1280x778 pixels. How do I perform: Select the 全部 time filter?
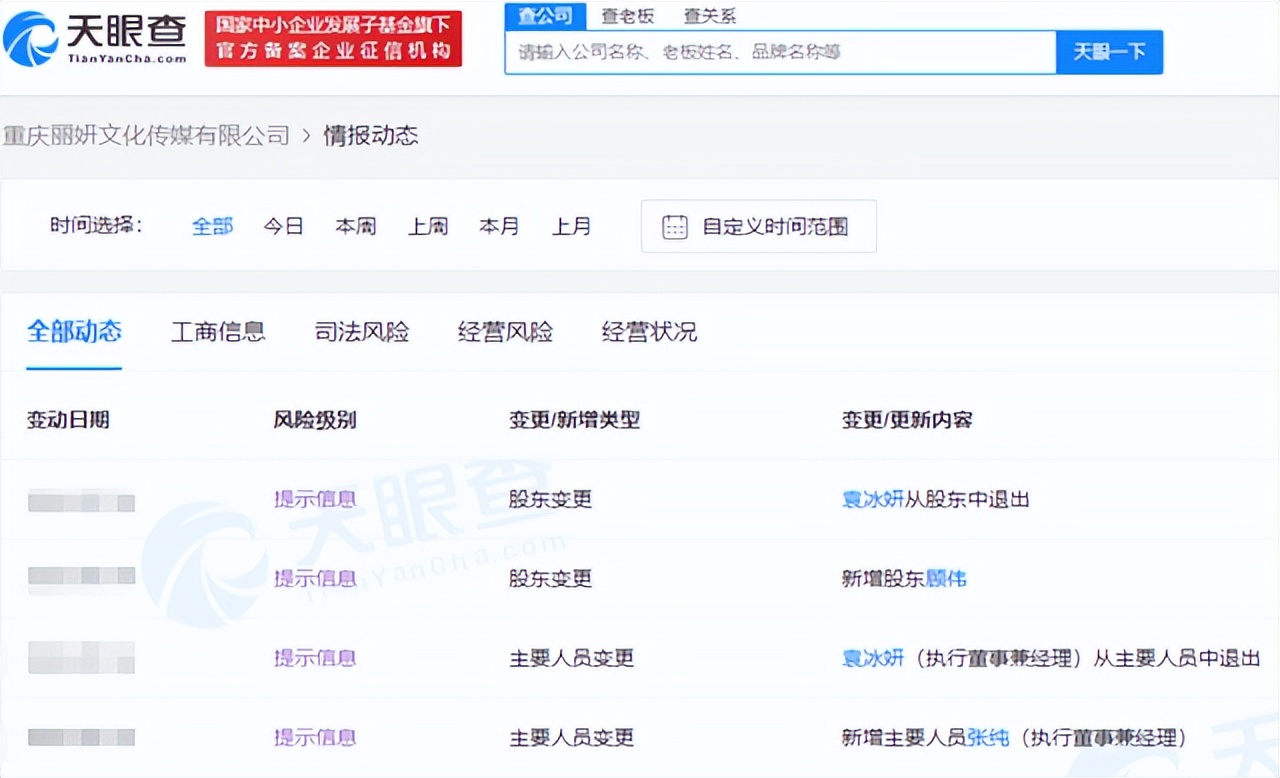coord(211,226)
